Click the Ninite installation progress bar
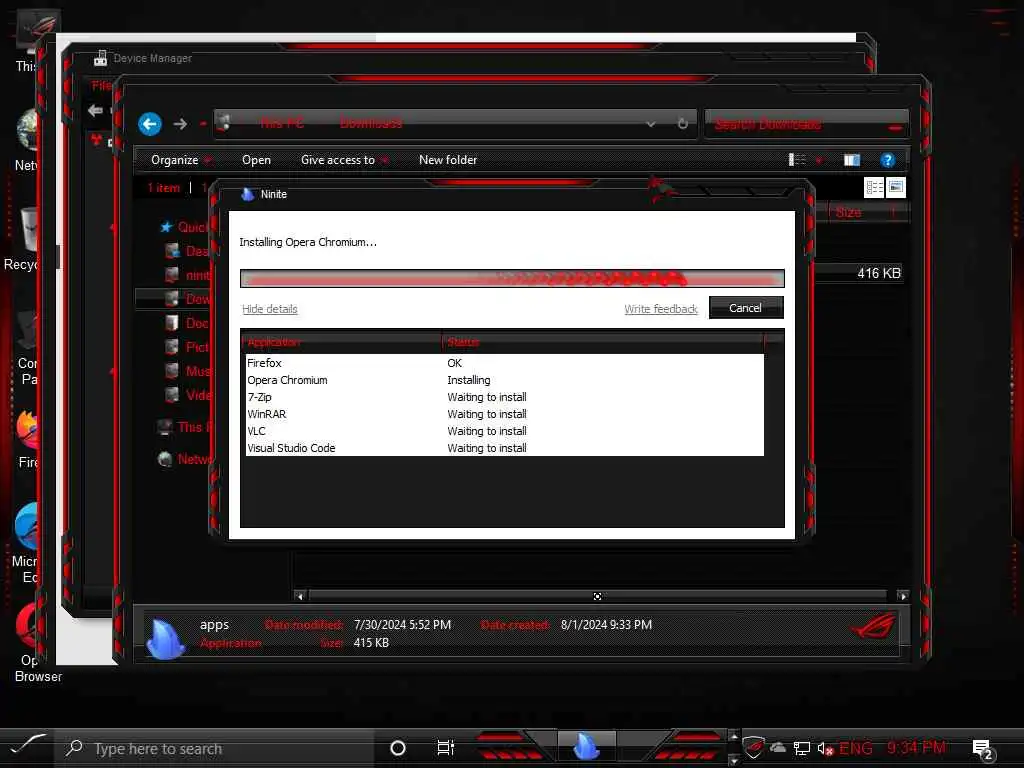1024x768 pixels. pyautogui.click(x=512, y=279)
